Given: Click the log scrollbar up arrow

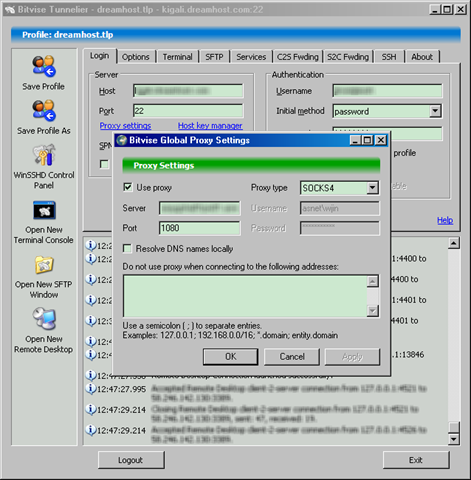Looking at the screenshot, I should tap(454, 243).
